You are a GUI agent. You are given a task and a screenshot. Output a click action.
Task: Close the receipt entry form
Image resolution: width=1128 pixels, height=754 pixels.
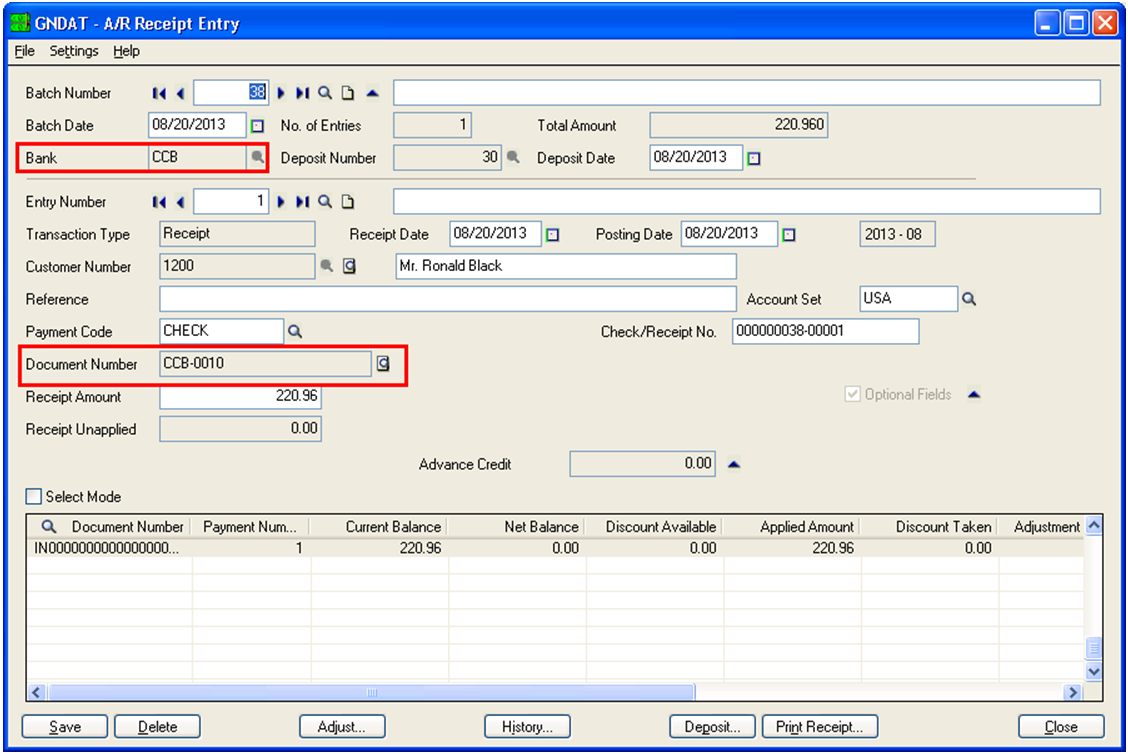pos(1061,727)
